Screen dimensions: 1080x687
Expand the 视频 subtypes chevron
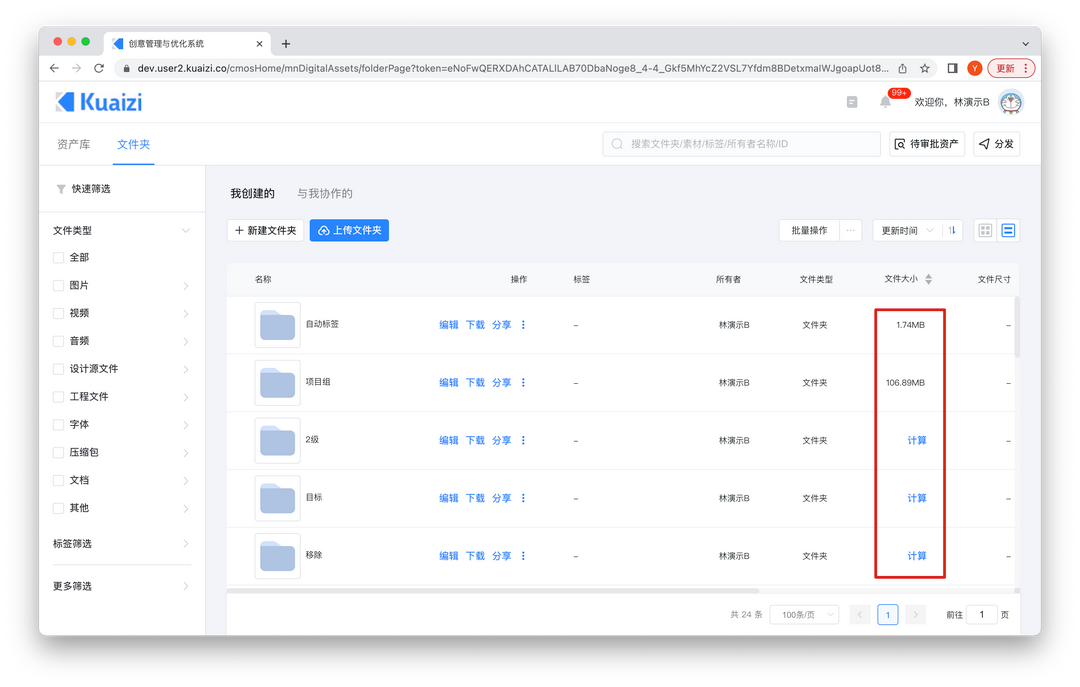(186, 314)
